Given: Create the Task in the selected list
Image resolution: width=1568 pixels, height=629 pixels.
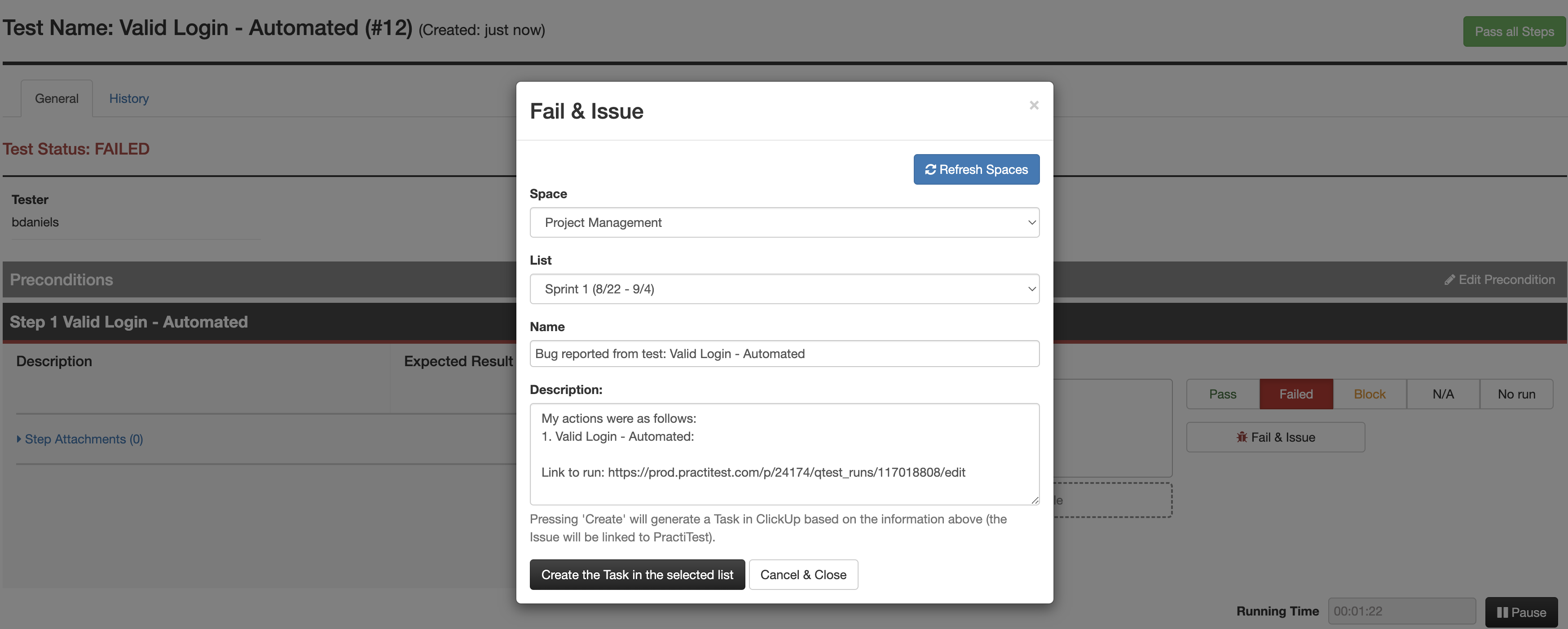Looking at the screenshot, I should click(637, 575).
